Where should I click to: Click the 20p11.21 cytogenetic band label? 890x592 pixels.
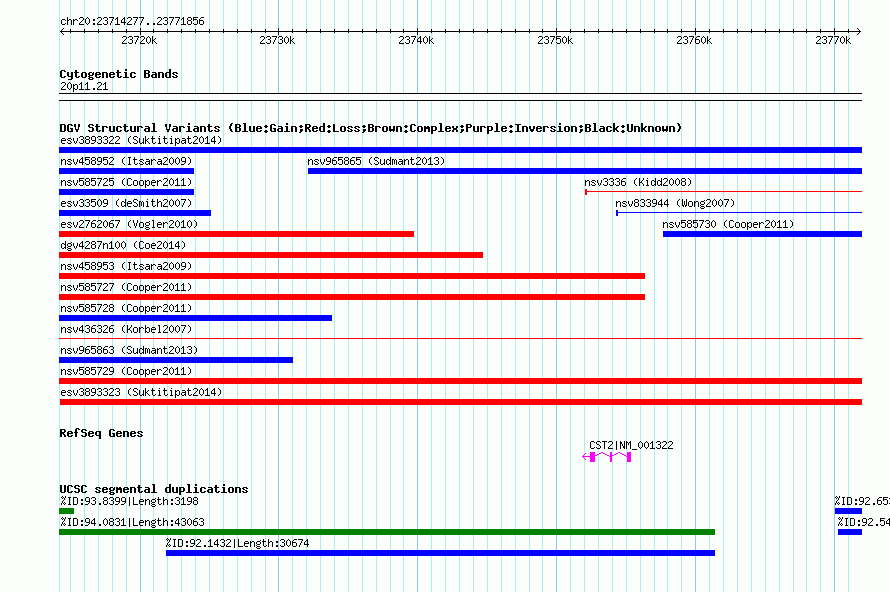tap(84, 86)
